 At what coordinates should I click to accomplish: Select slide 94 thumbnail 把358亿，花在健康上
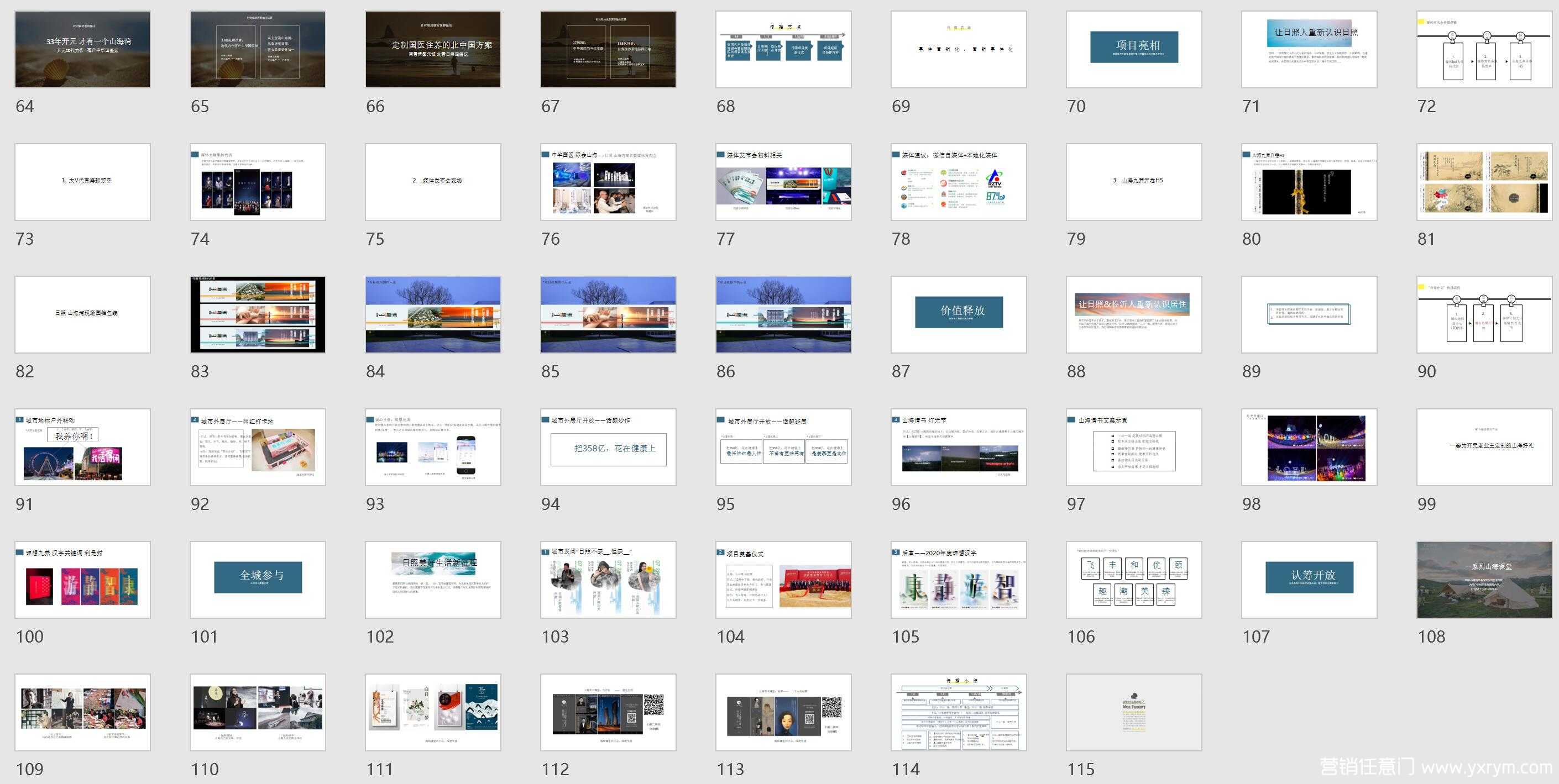click(608, 447)
